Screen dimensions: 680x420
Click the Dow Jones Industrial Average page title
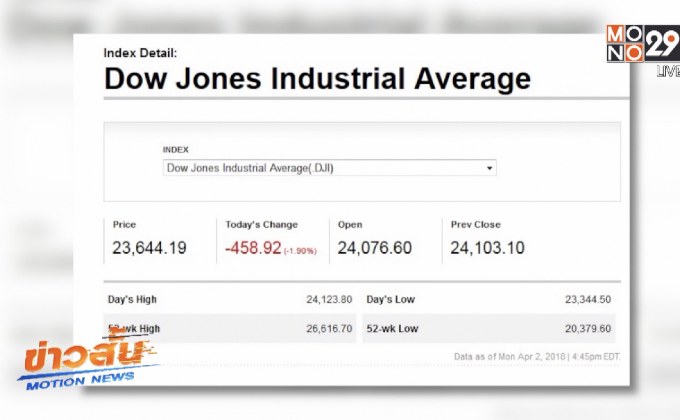[317, 79]
